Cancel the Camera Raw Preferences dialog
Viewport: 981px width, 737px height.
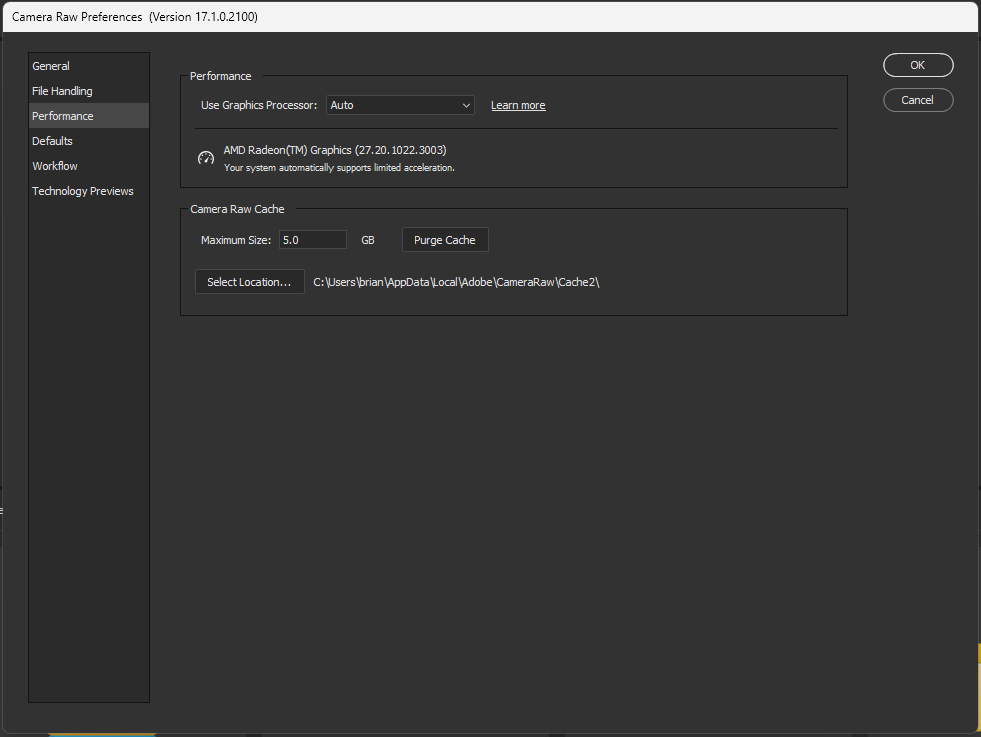tap(918, 100)
